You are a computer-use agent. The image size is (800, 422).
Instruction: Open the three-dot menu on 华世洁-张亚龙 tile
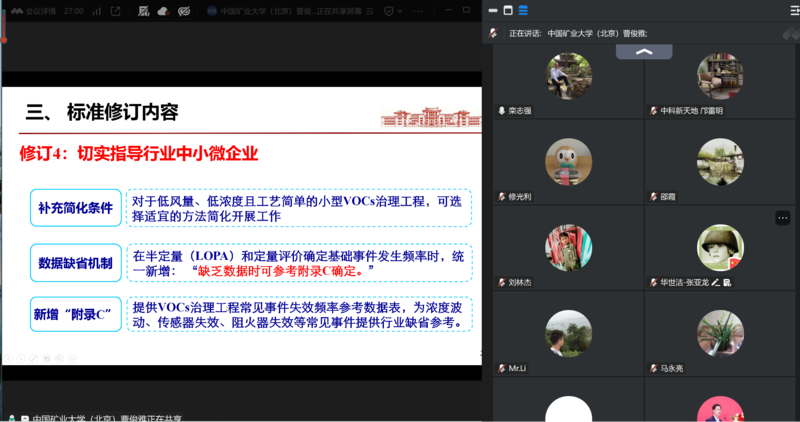point(783,218)
